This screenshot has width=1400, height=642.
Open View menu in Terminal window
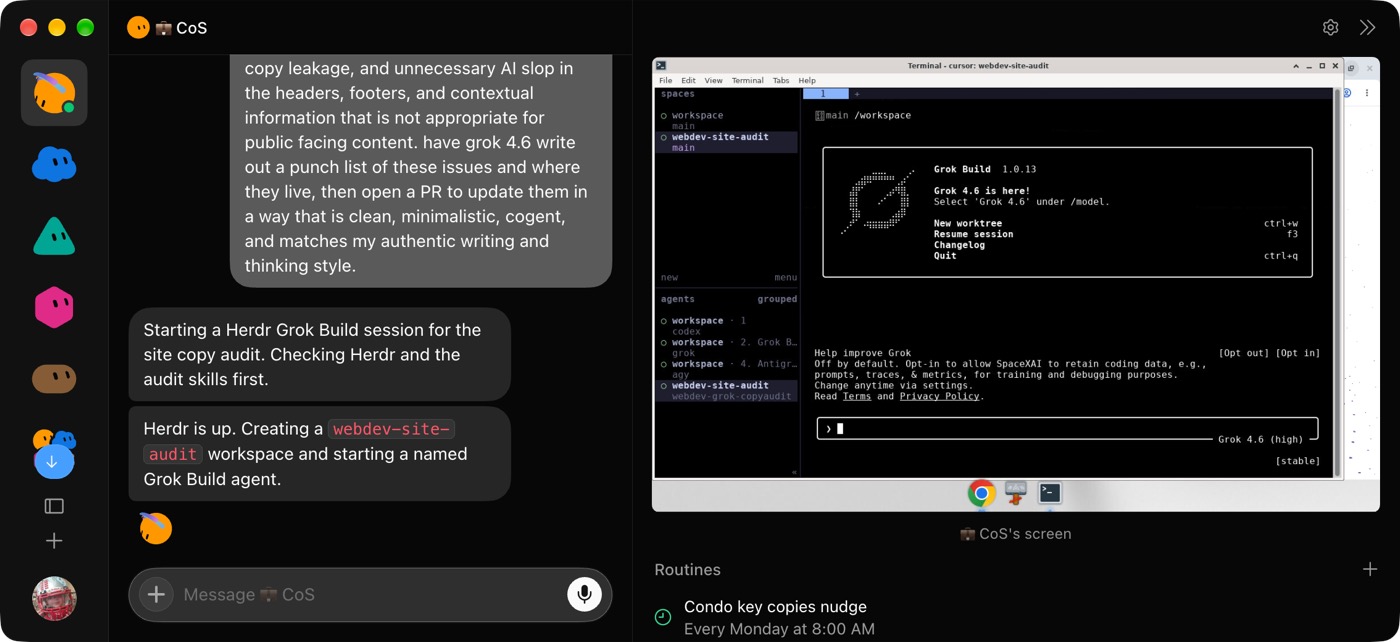[713, 80]
